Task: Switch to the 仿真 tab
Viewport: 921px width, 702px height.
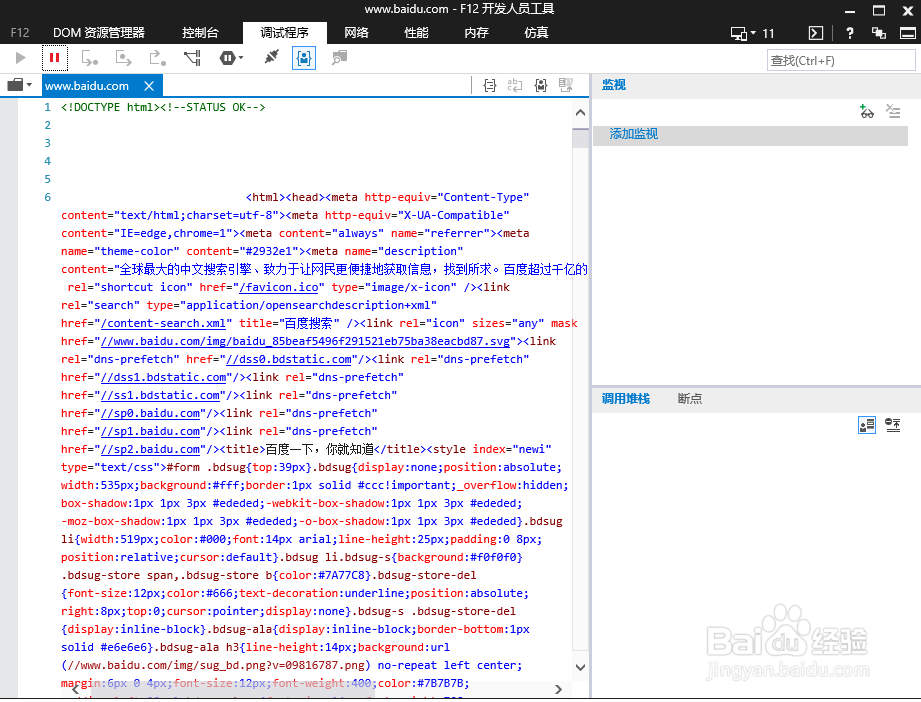Action: pos(536,33)
